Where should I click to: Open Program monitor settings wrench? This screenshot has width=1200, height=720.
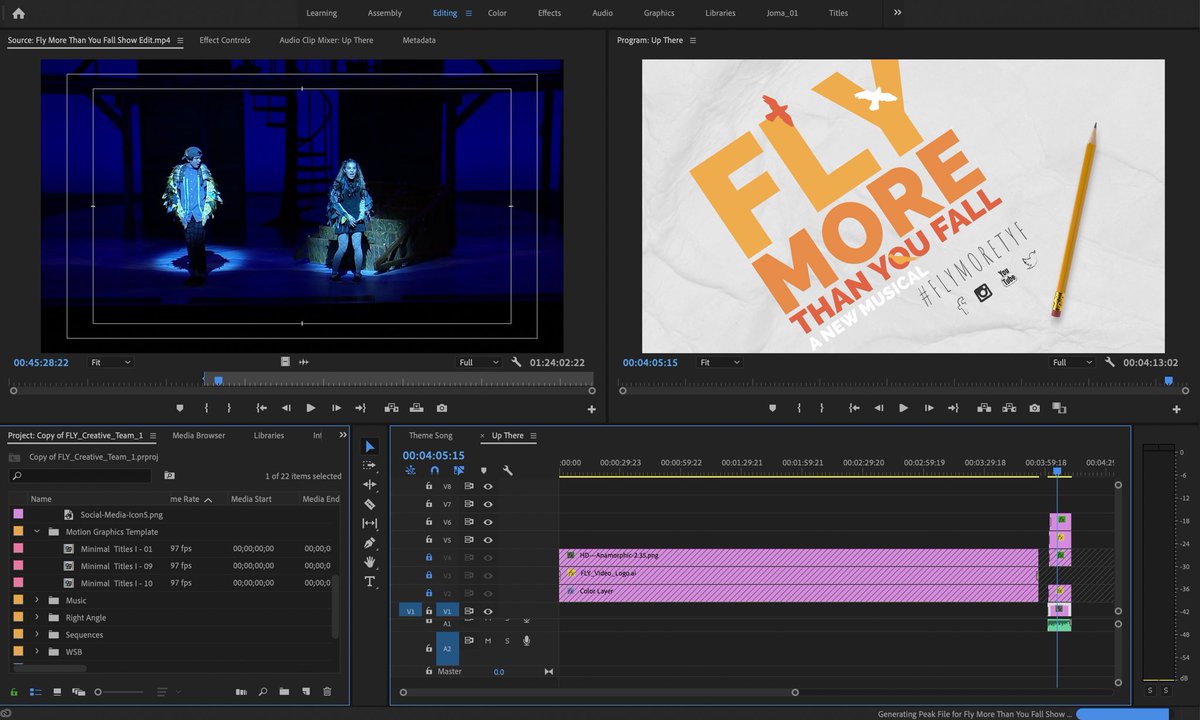[x=1110, y=363]
